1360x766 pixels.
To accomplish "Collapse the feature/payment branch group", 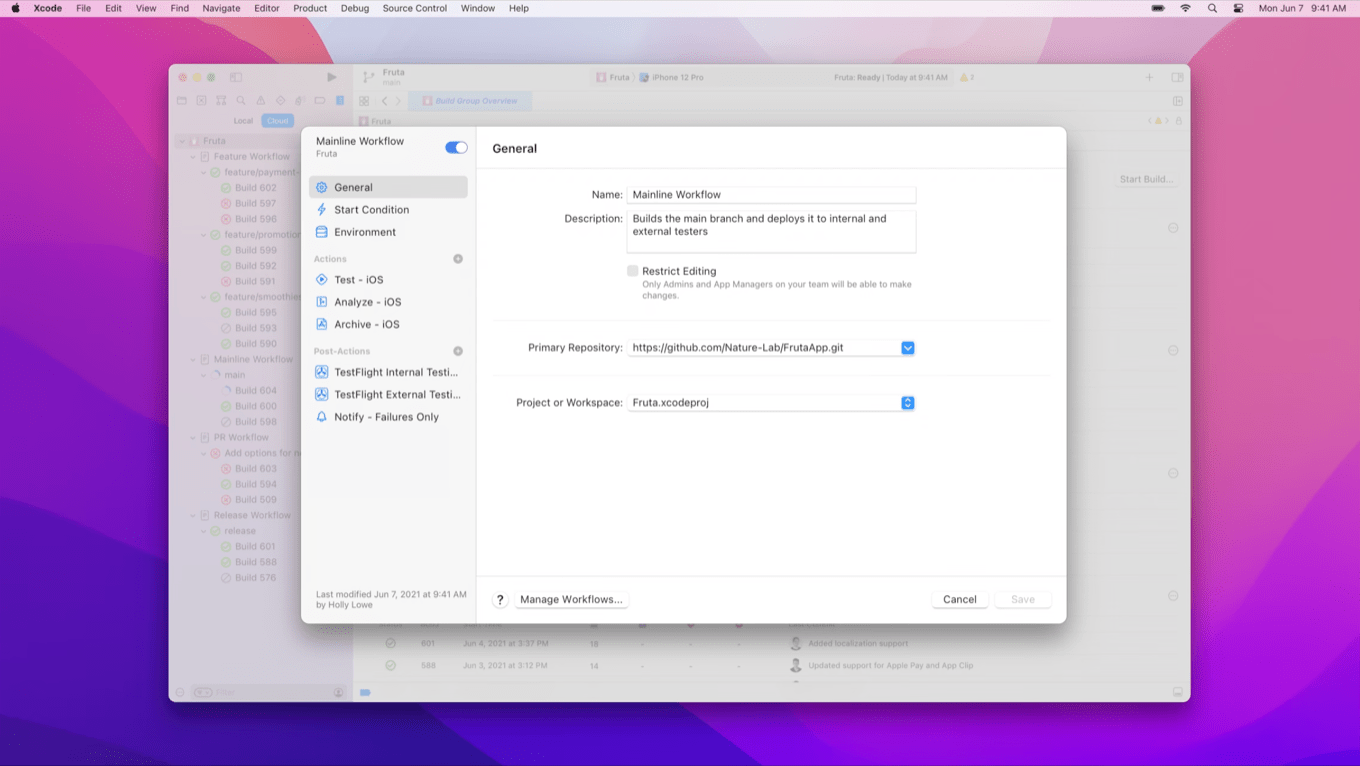I will click(x=203, y=172).
